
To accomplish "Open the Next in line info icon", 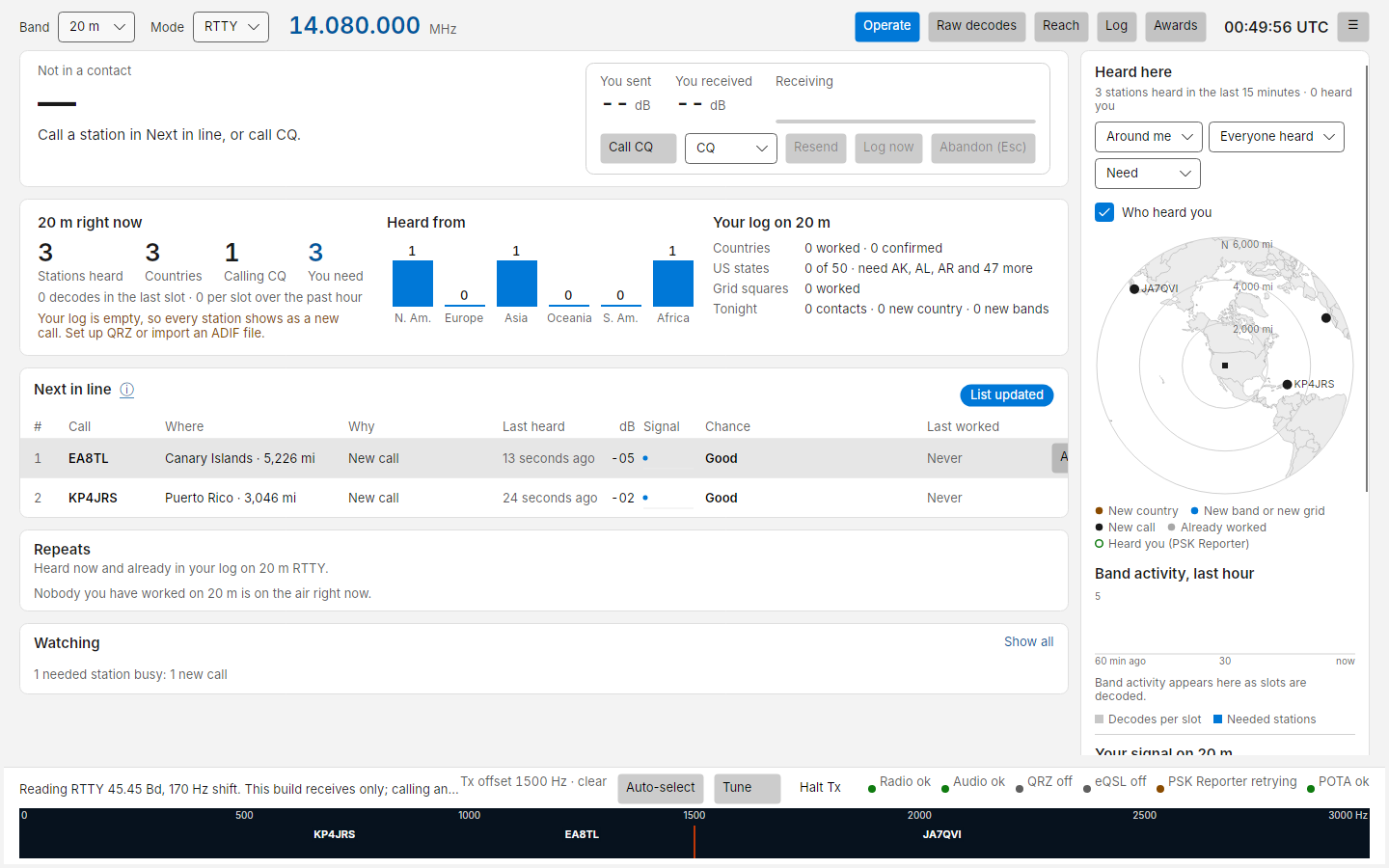I will 126,390.
